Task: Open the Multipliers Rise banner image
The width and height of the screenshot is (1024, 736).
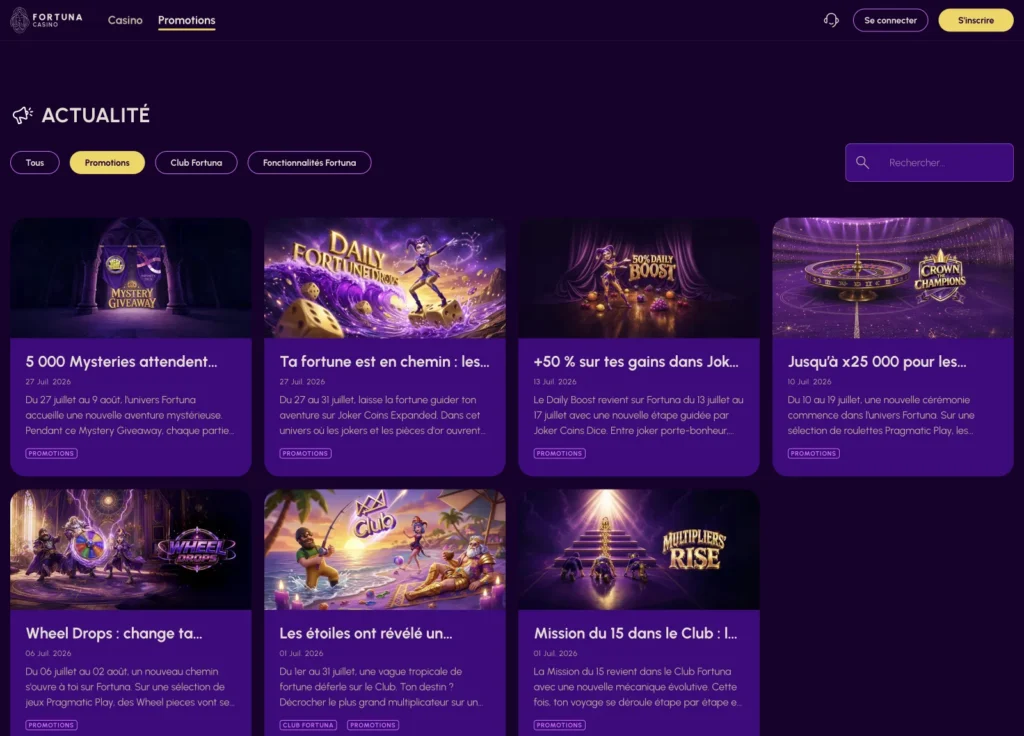Action: 639,549
